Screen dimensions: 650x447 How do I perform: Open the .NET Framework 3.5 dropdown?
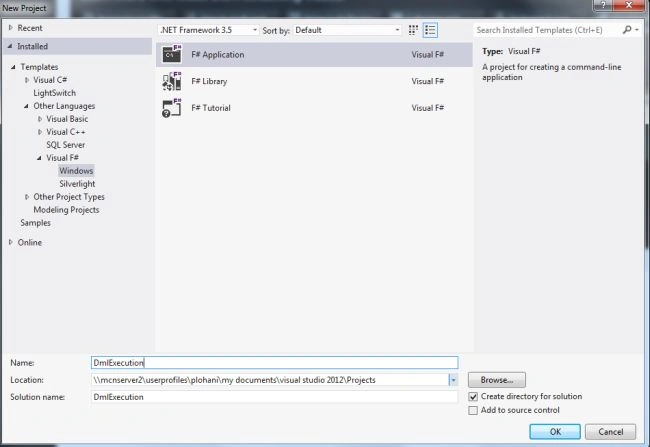coord(208,30)
